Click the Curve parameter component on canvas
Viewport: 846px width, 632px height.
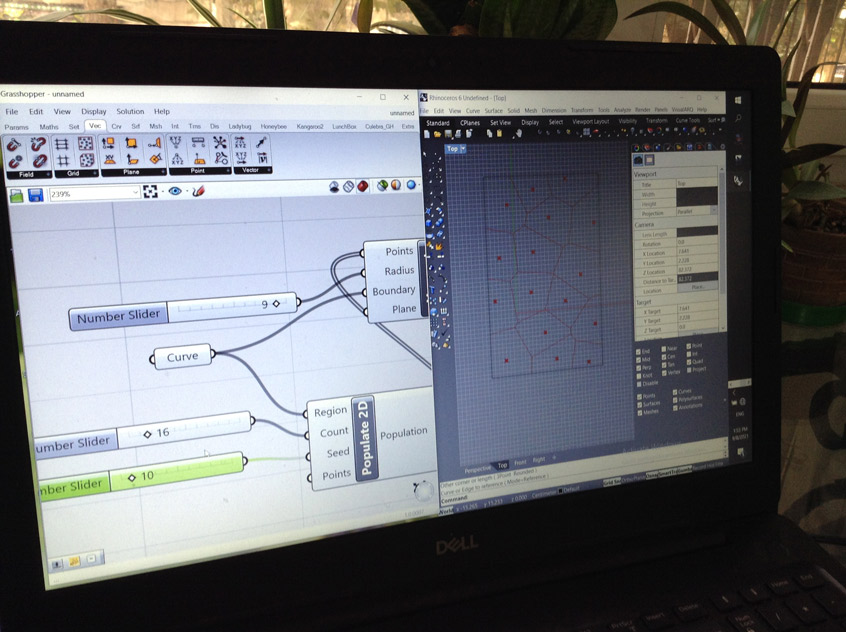point(183,357)
